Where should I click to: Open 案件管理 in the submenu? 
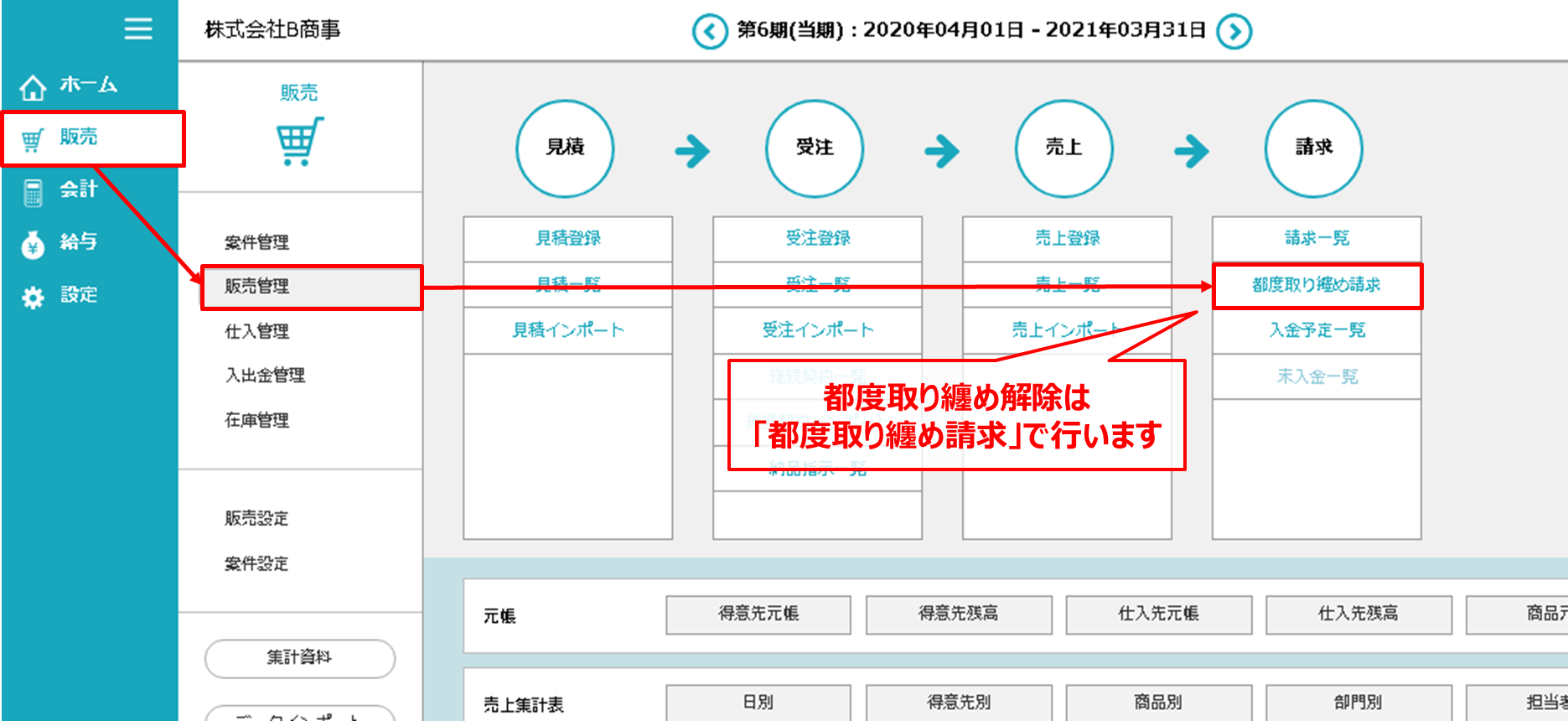[256, 242]
